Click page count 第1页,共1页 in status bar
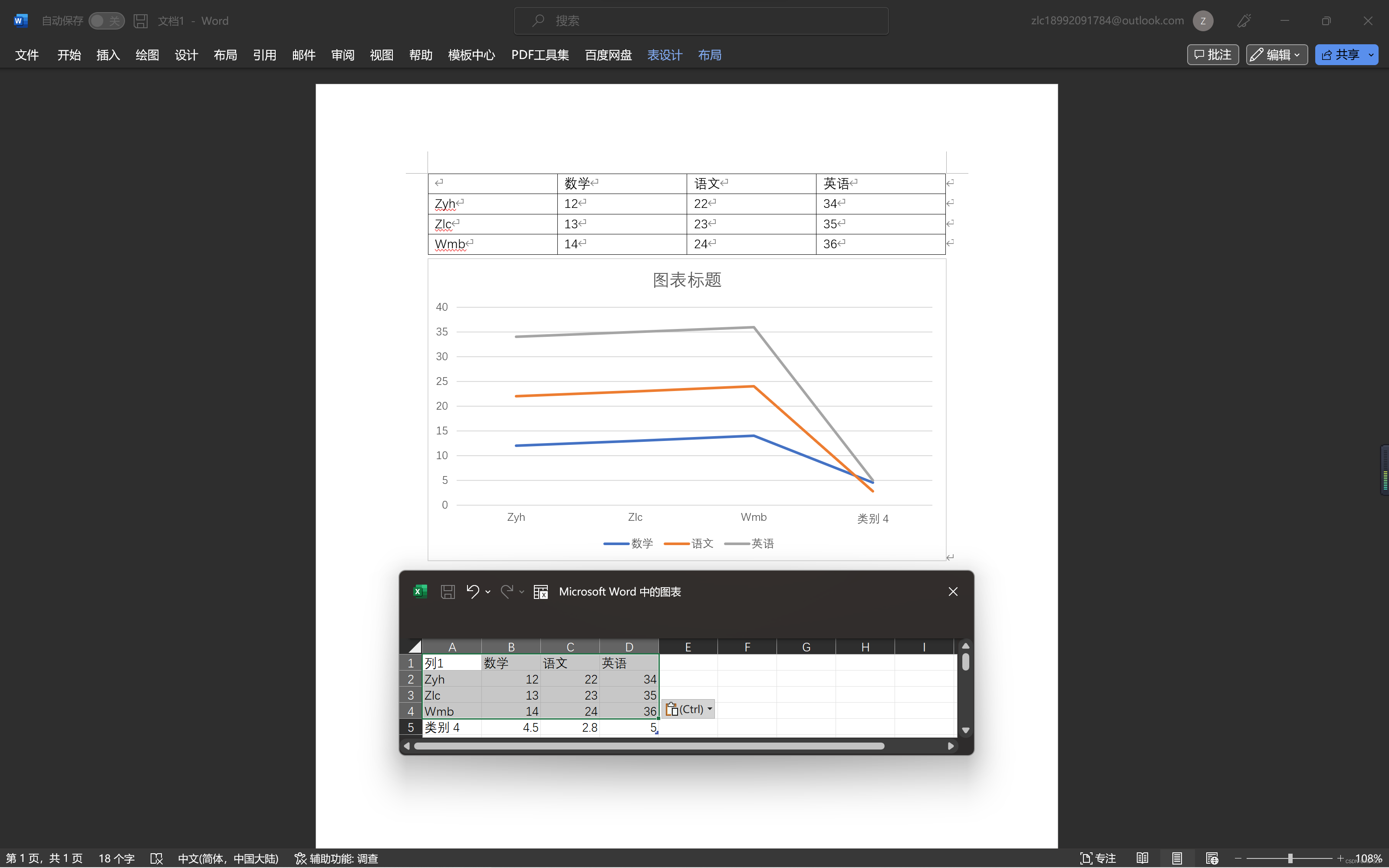The width and height of the screenshot is (1389, 868). coord(44,858)
